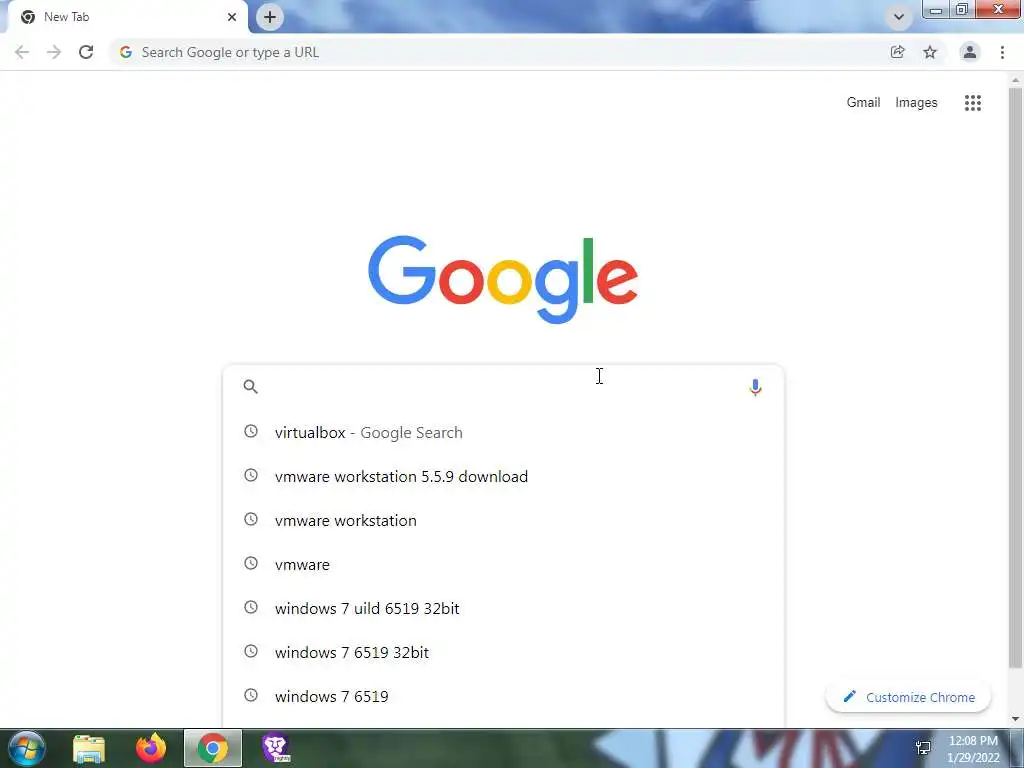The width and height of the screenshot is (1024, 768).
Task: Click history clock icon beside vmware
Action: click(251, 563)
